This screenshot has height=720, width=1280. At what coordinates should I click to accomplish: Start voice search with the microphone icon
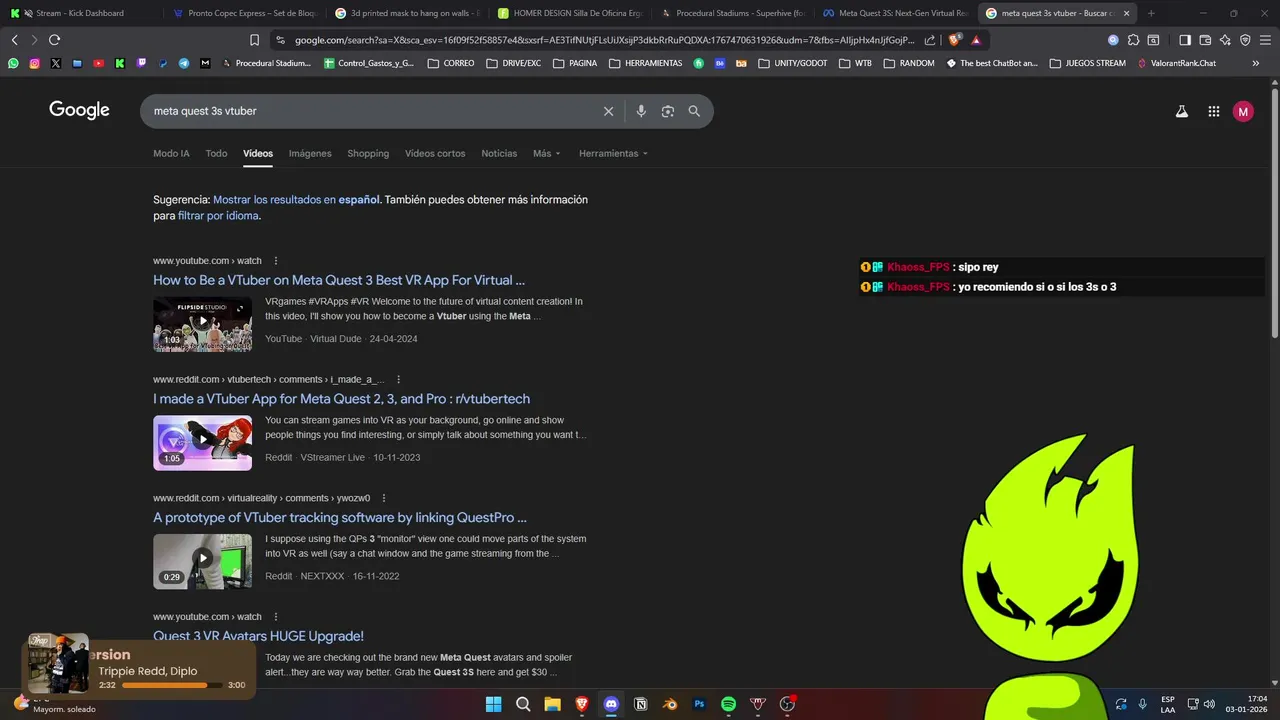[641, 111]
